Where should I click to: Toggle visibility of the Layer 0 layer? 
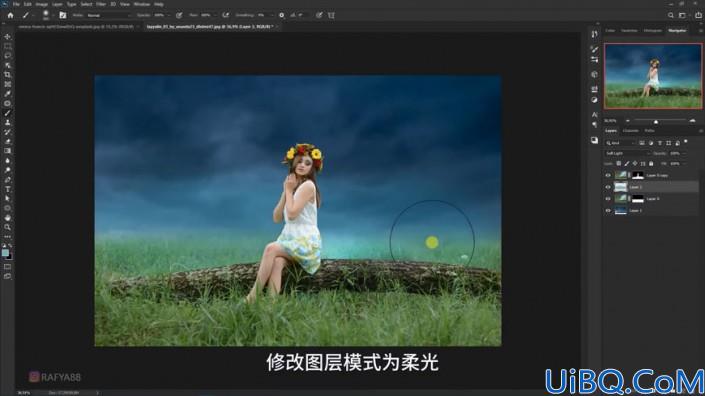(x=608, y=199)
